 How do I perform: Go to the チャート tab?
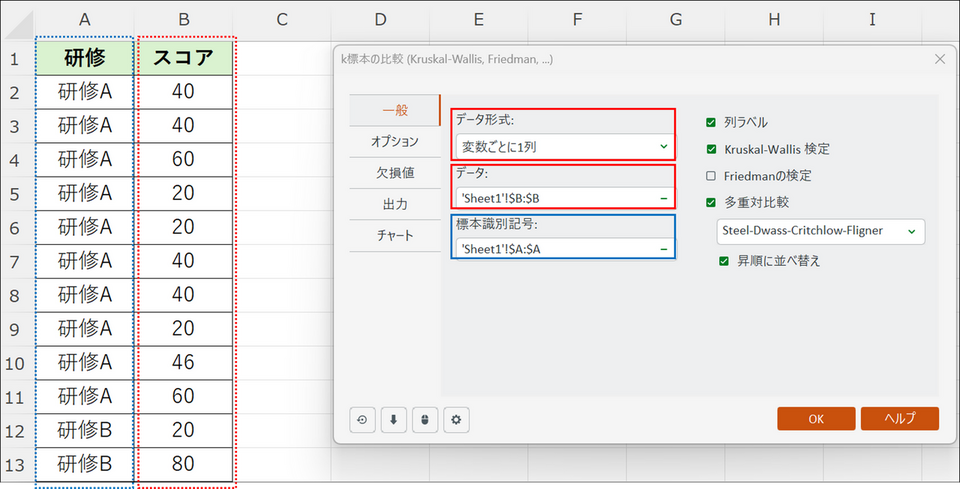(x=394, y=235)
